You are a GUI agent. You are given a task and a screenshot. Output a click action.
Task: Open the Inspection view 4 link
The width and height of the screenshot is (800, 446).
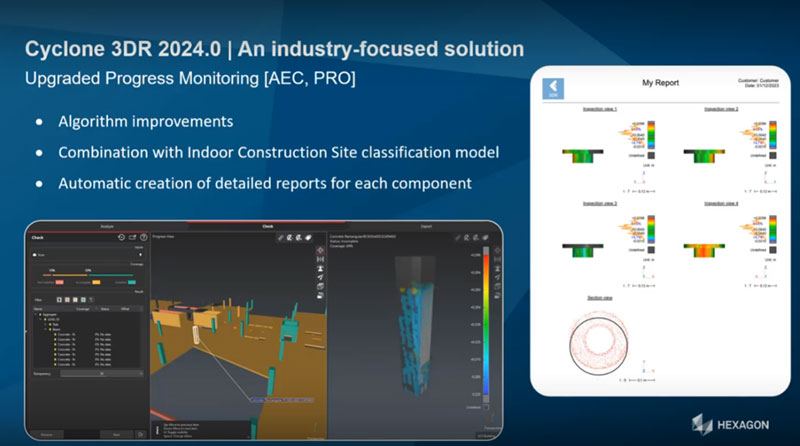(721, 203)
